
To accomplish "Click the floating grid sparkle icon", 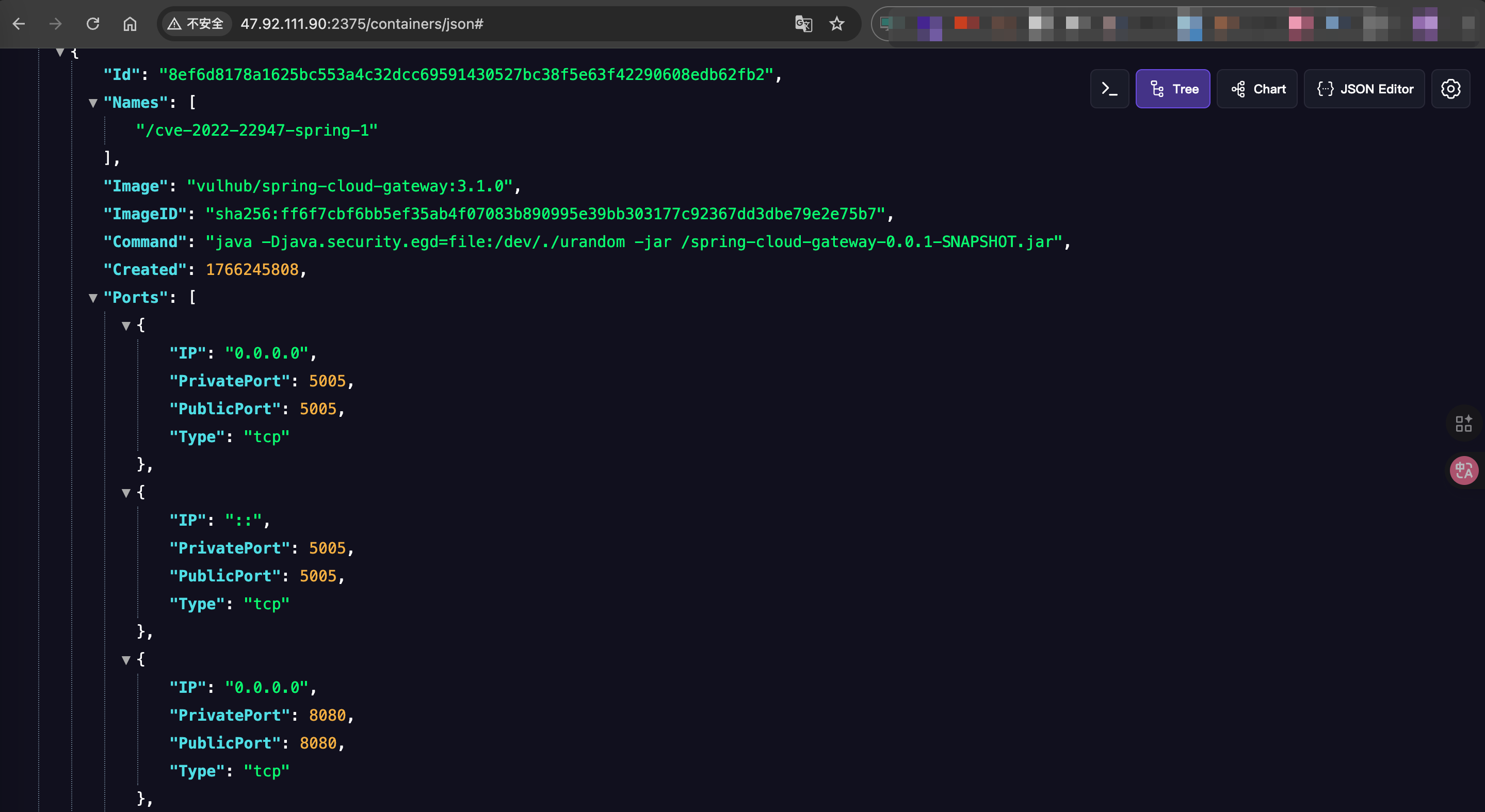I will (1463, 423).
